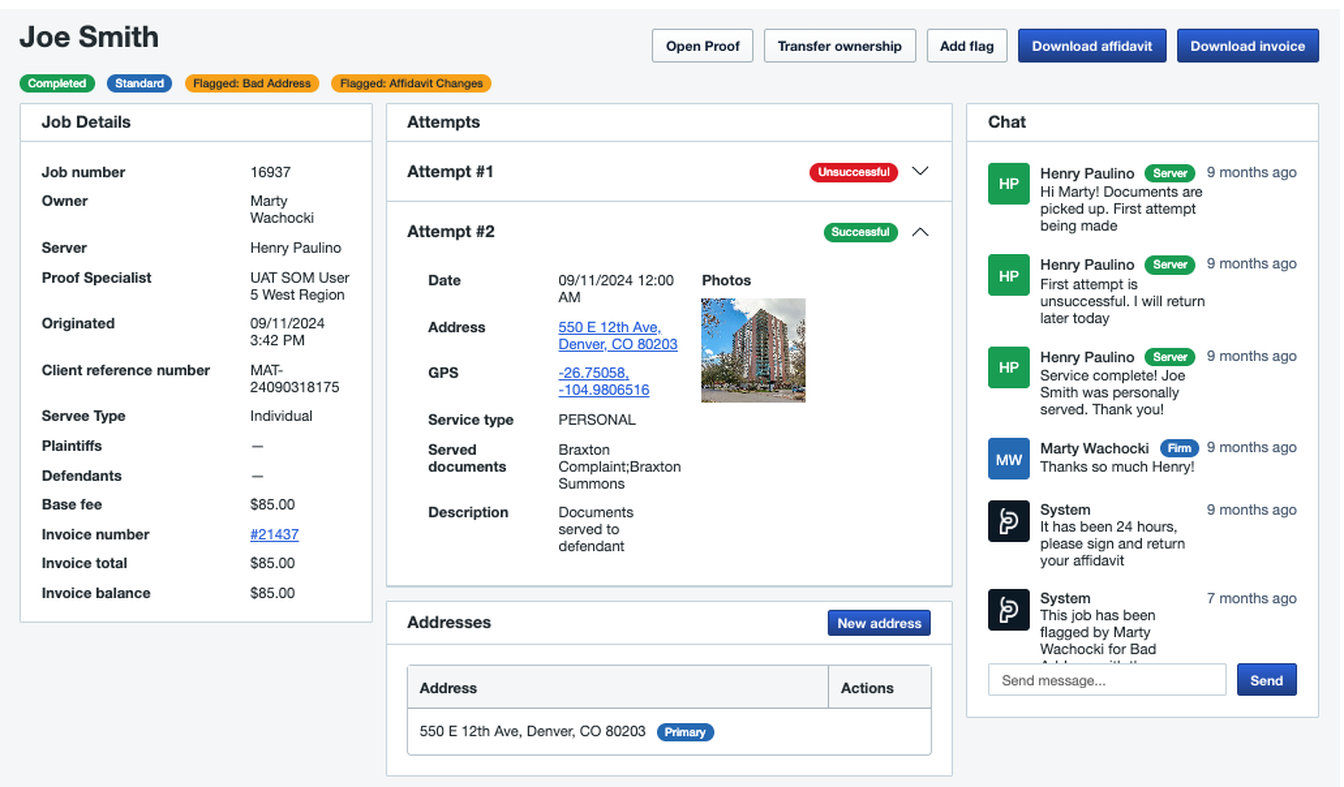Add flag to the job

966,46
